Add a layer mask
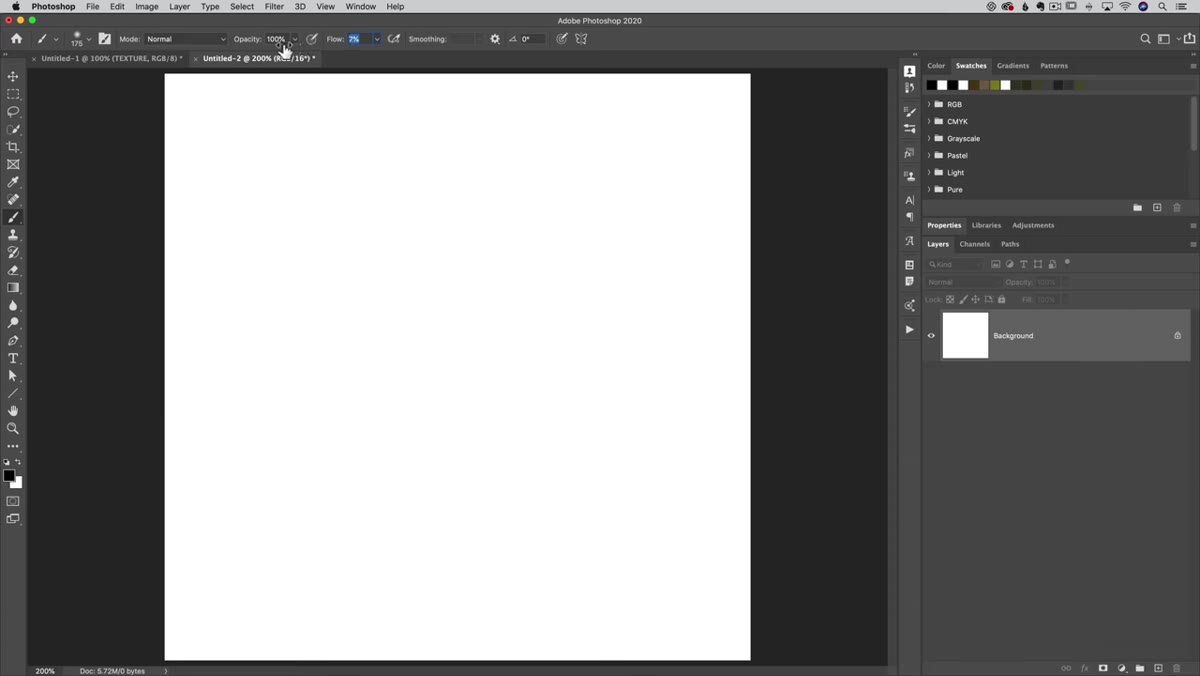Screen dimensions: 1200x676 click(x=1103, y=668)
